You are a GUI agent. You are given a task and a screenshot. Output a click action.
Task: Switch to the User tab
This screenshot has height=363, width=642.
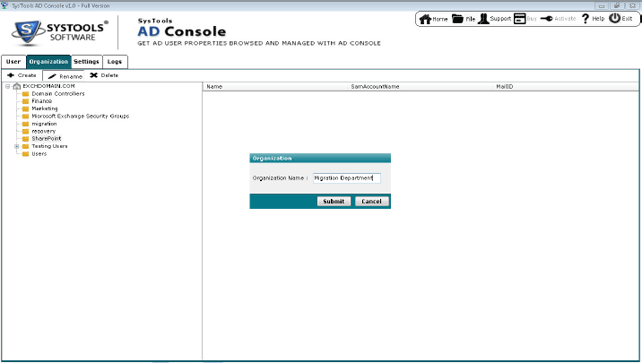click(x=14, y=62)
